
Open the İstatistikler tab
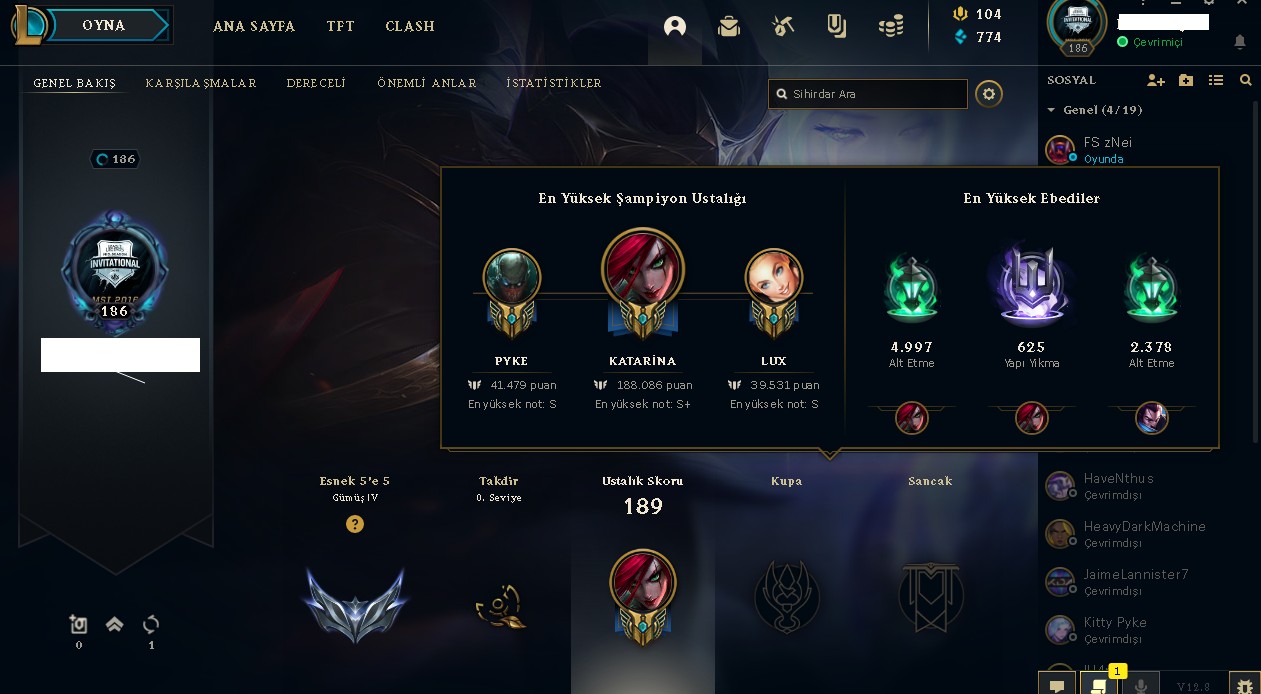point(554,83)
